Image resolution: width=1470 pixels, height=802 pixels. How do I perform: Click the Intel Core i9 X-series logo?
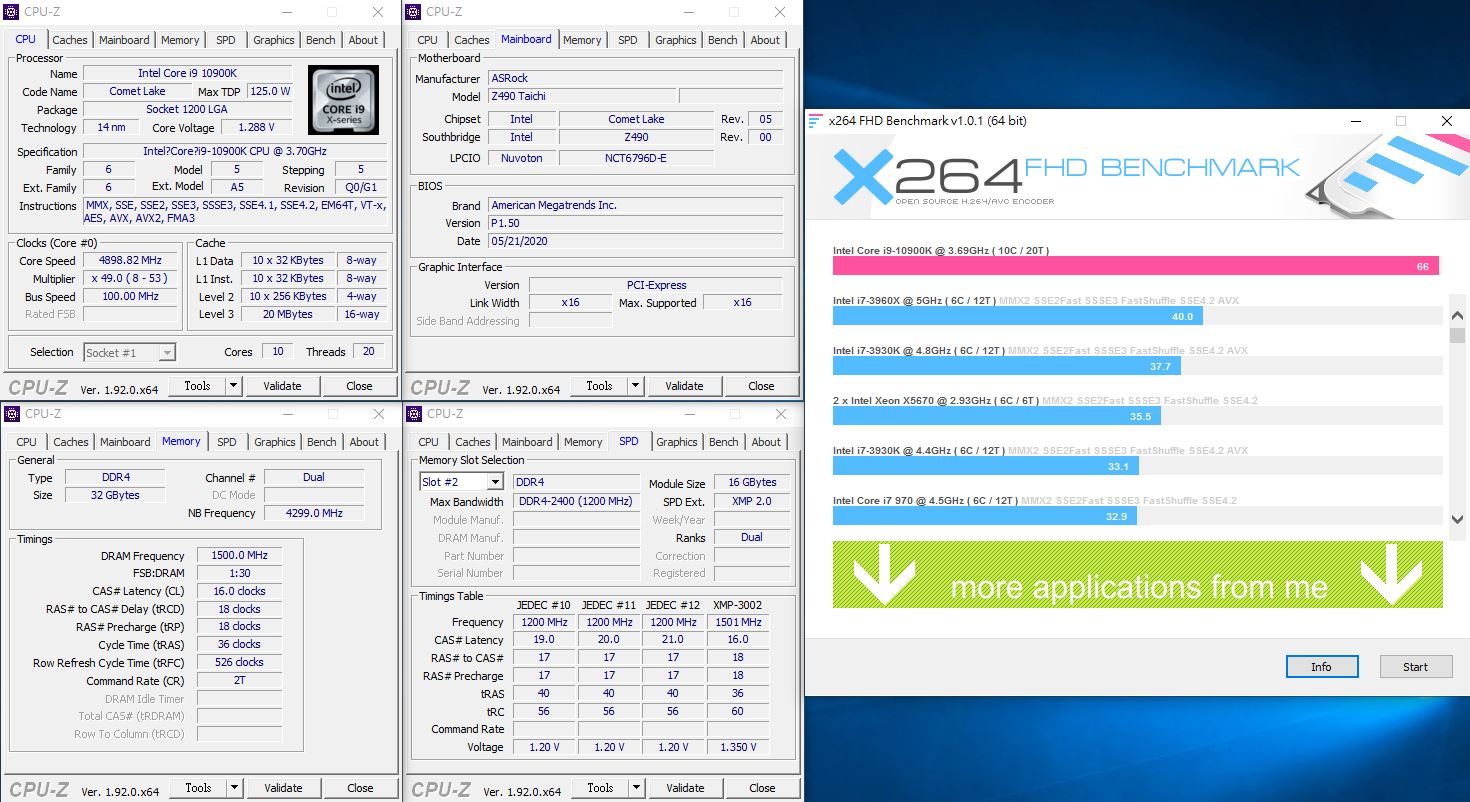[344, 100]
